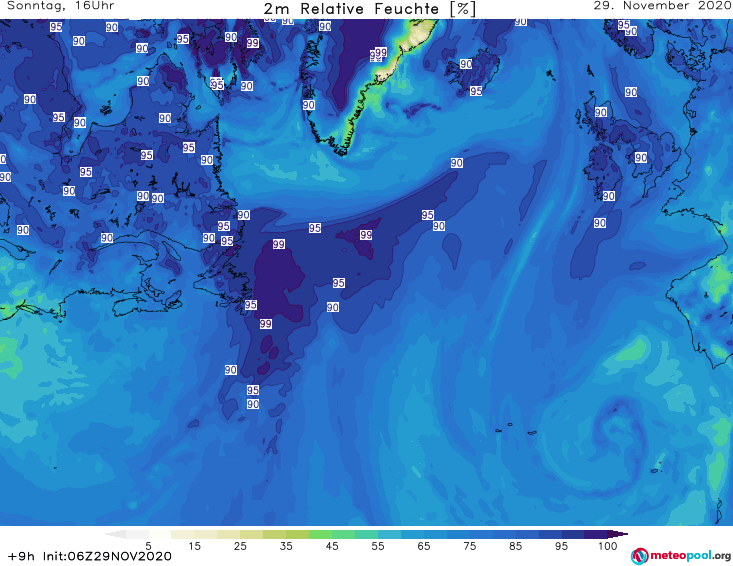Viewport: 733px width, 566px height.
Task: Click the 95 contour label on Iceland's south coast
Action: 476,91
